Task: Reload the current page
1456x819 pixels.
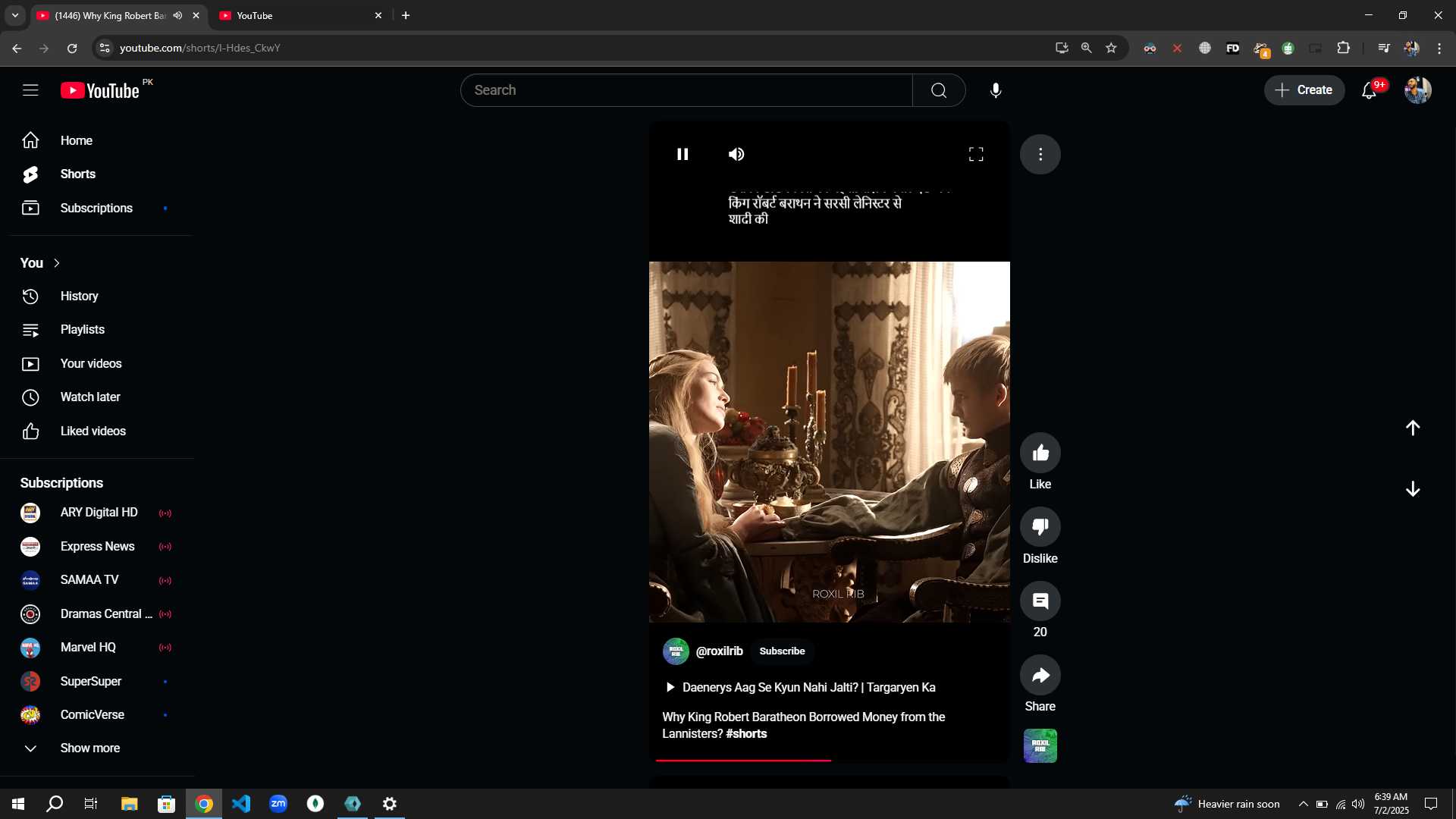Action: [72, 48]
